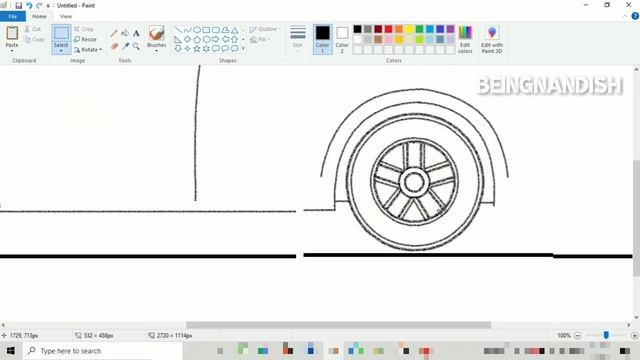The image size is (640, 360).
Task: Pick the red color swatch
Action: [389, 29]
